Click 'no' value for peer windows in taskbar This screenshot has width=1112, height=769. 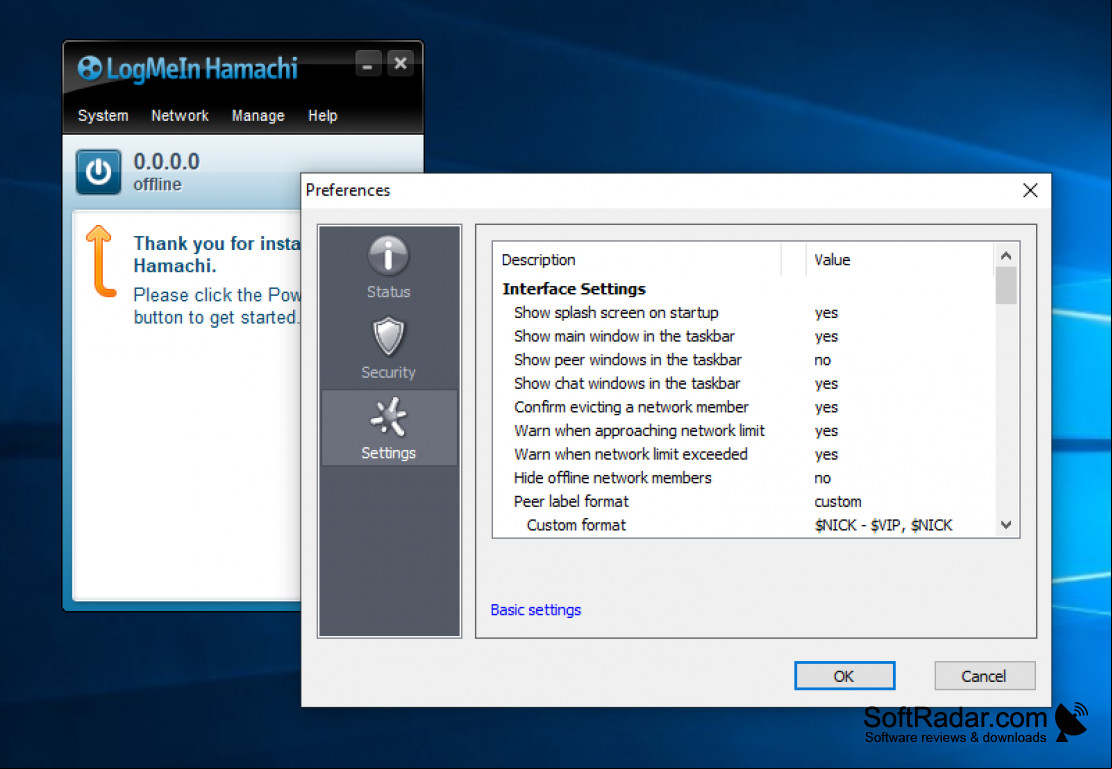click(x=822, y=360)
